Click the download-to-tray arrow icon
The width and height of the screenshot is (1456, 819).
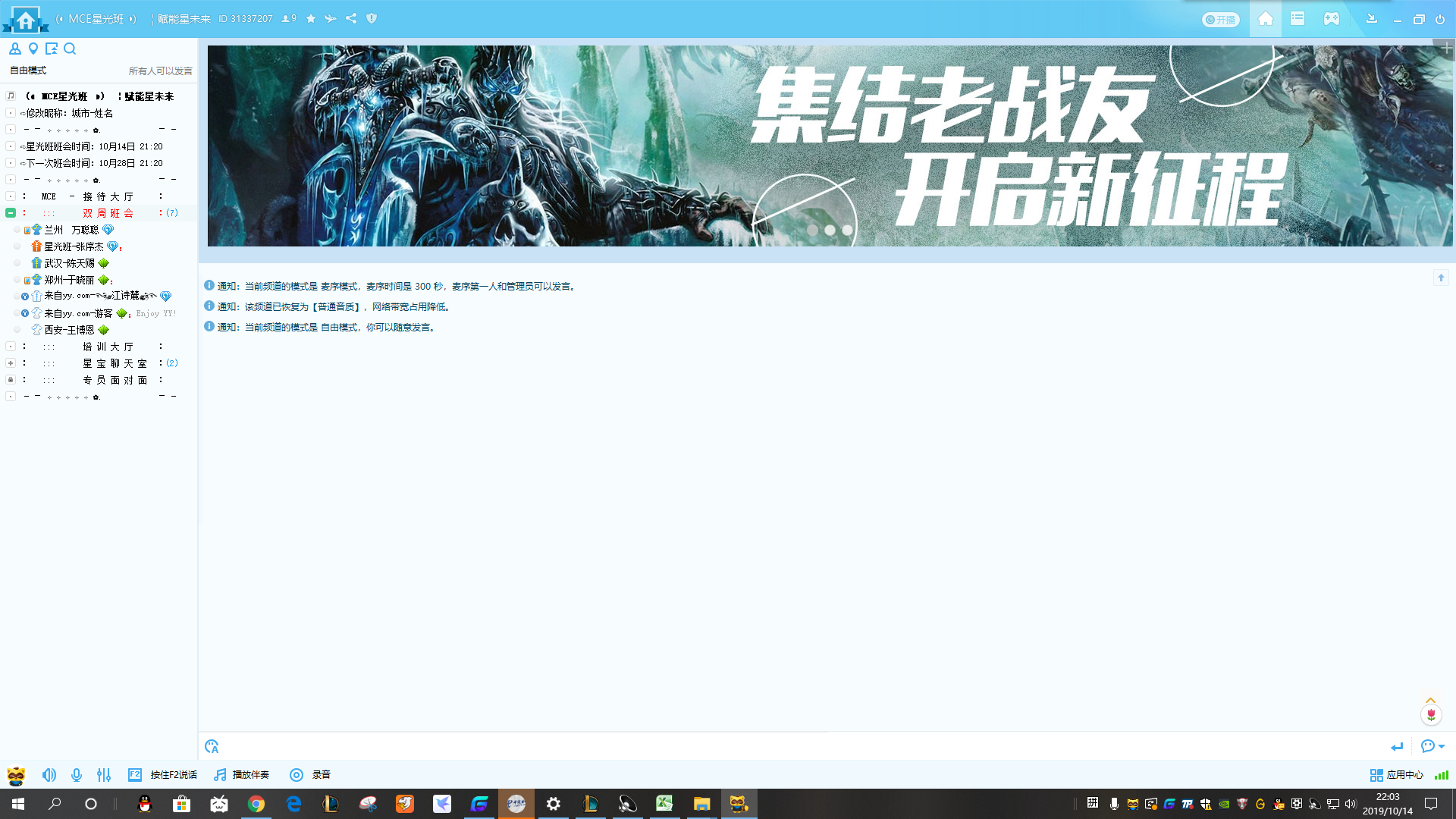pos(1371,19)
